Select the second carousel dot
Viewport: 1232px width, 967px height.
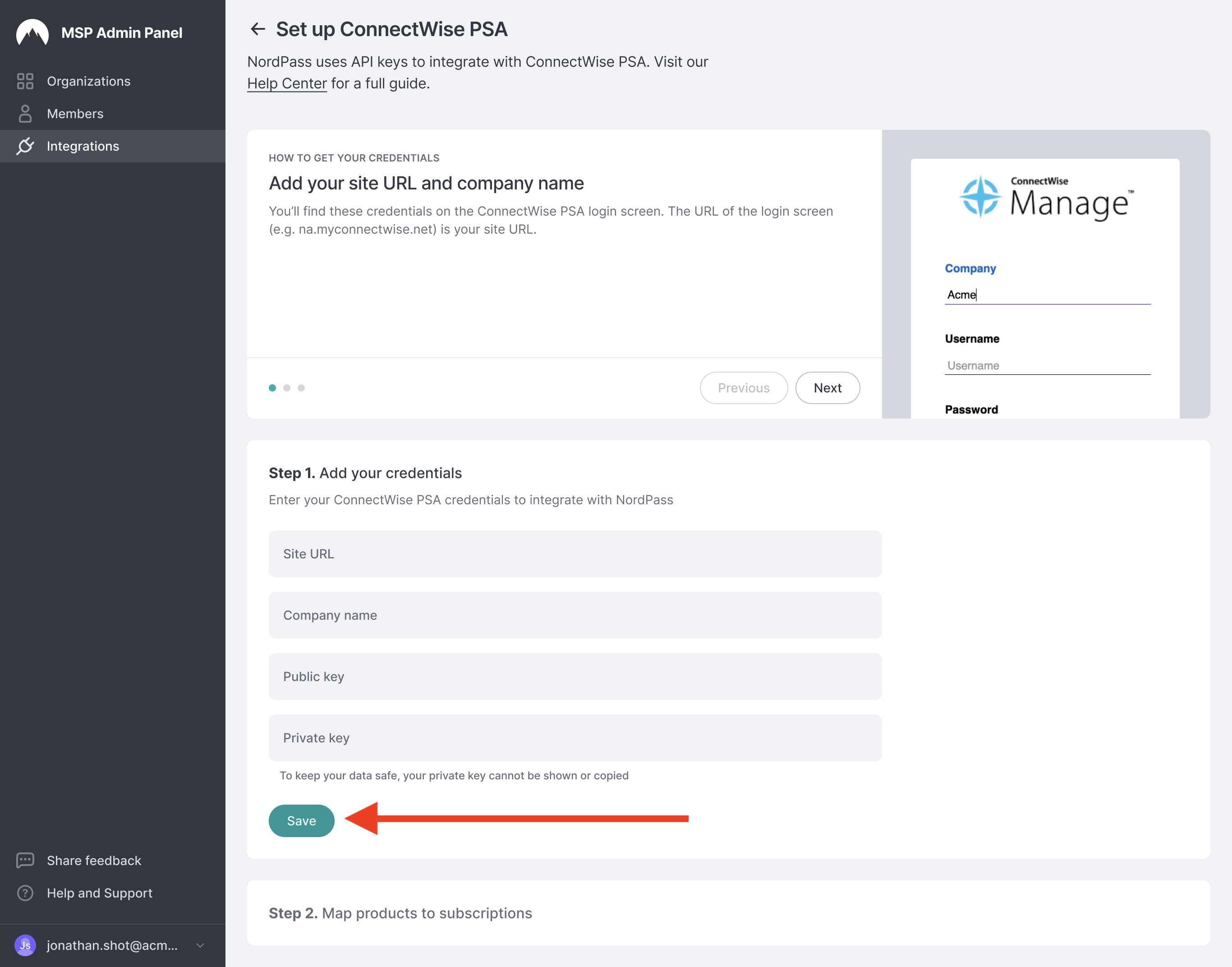pyautogui.click(x=287, y=388)
